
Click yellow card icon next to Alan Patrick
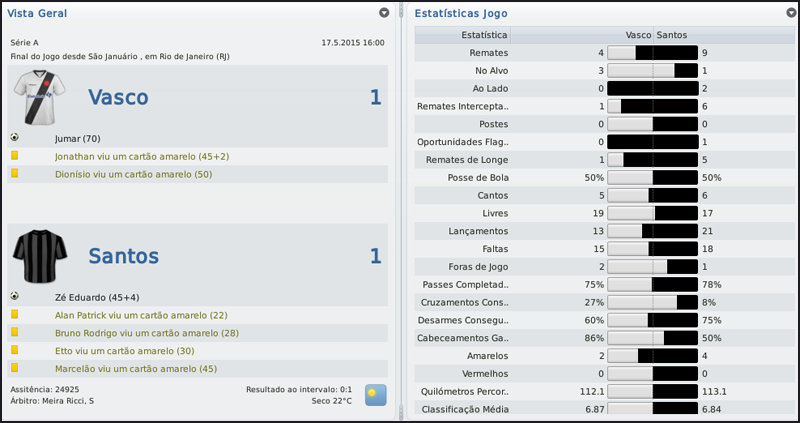pos(15,315)
